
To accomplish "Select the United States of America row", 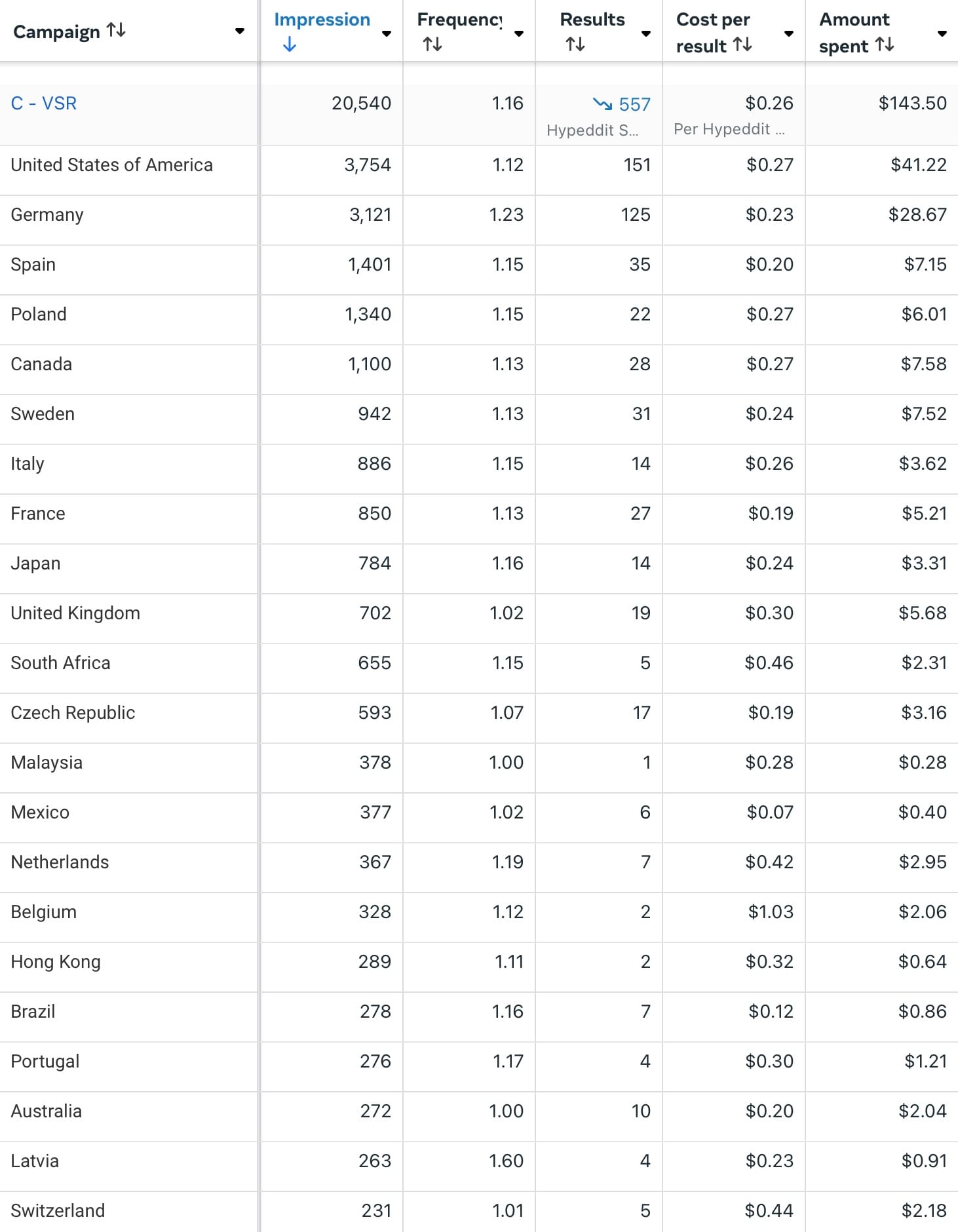I will (x=111, y=164).
